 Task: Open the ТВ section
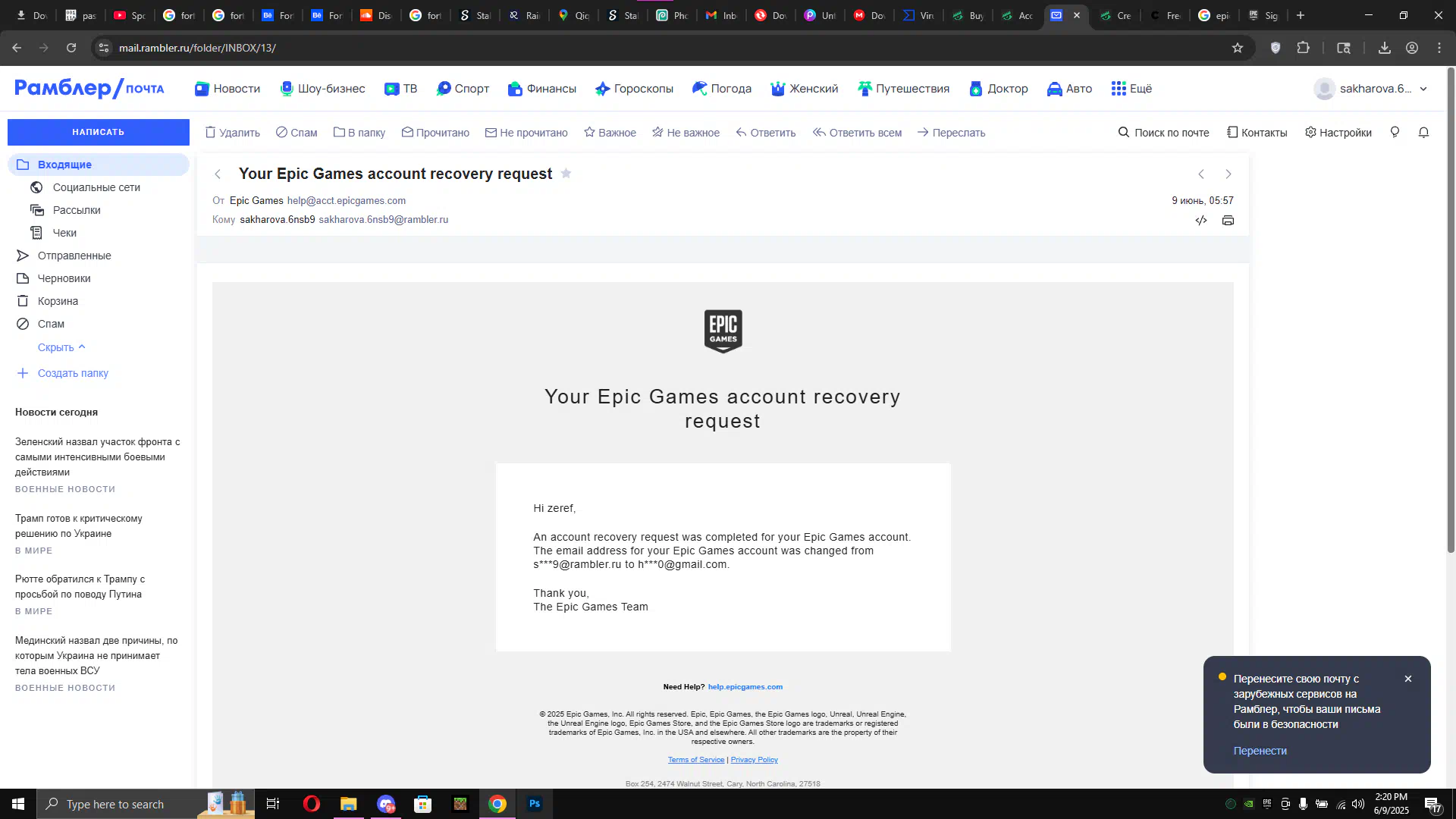point(400,89)
